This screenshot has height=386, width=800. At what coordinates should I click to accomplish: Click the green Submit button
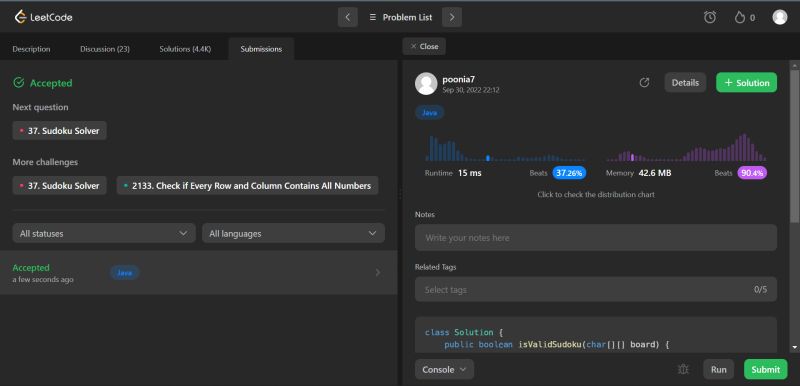click(x=765, y=369)
